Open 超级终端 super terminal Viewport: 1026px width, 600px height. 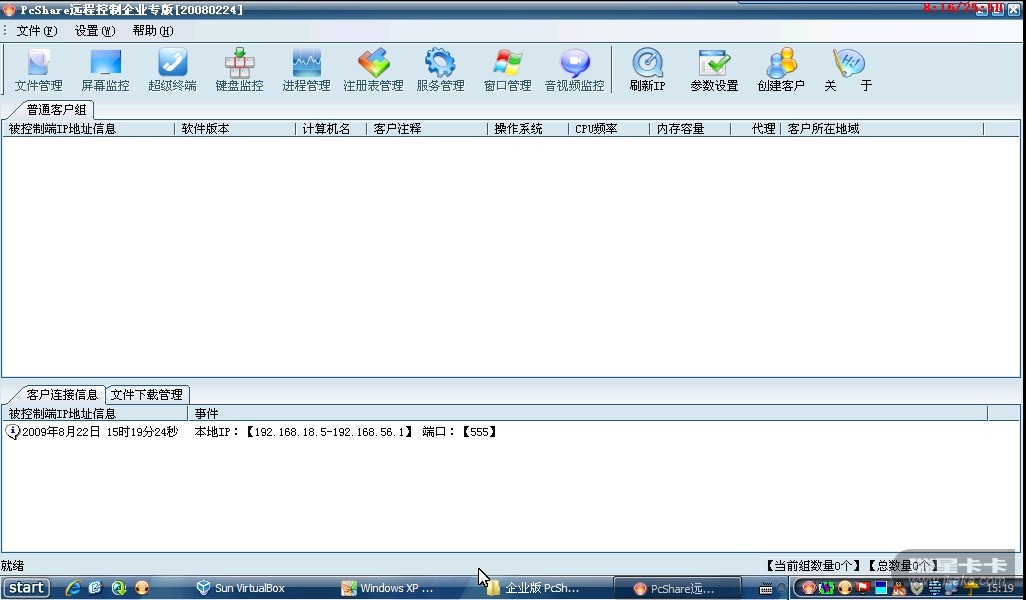[172, 70]
